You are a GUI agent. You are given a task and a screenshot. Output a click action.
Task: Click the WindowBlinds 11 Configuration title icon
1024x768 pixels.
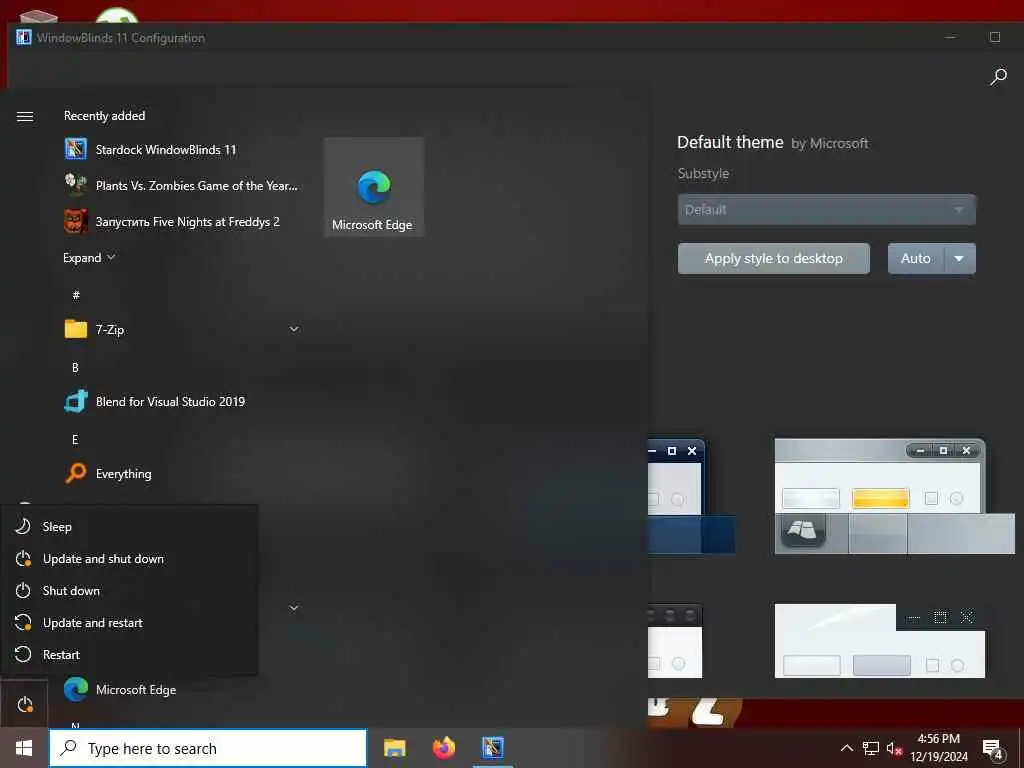pyautogui.click(x=24, y=37)
